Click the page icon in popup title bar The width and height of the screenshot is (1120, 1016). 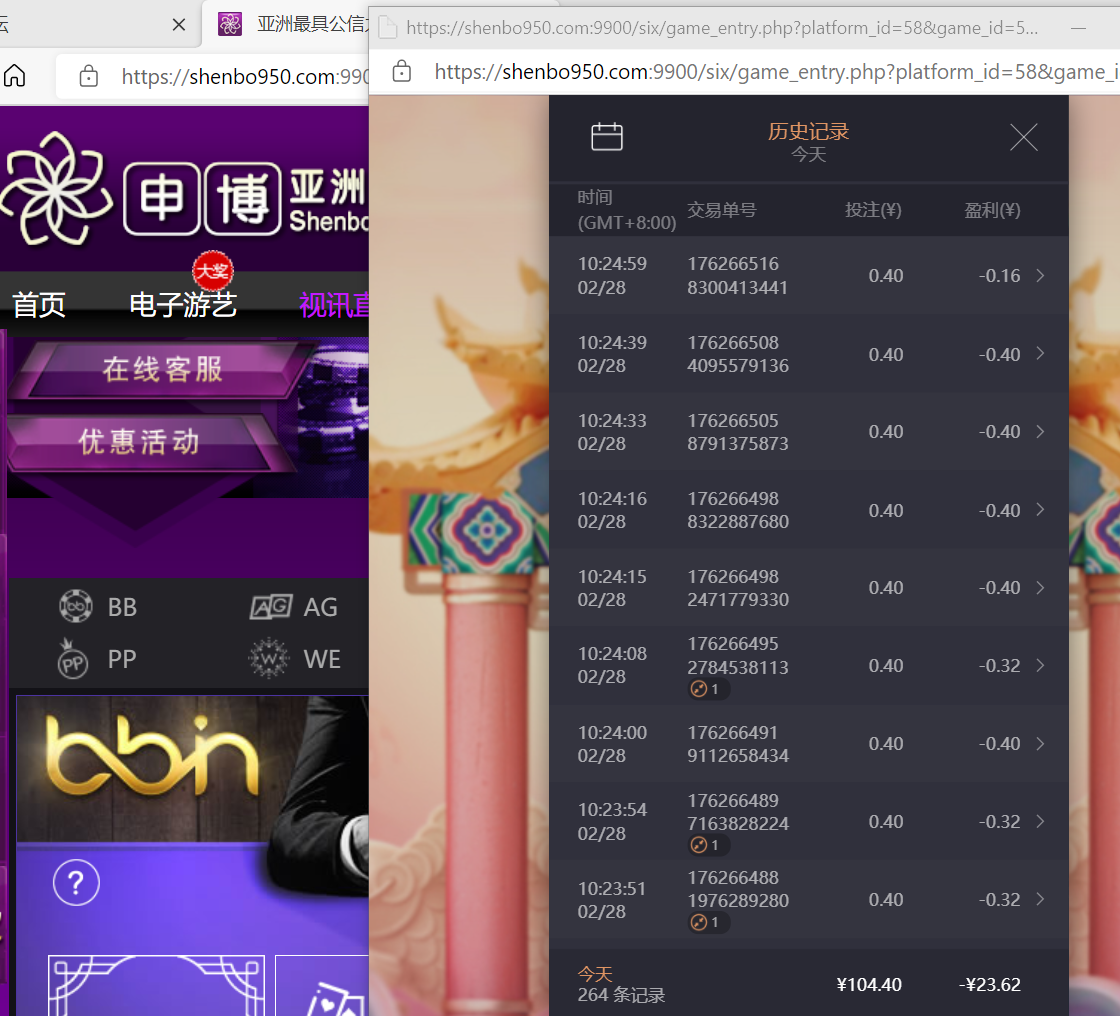387,27
